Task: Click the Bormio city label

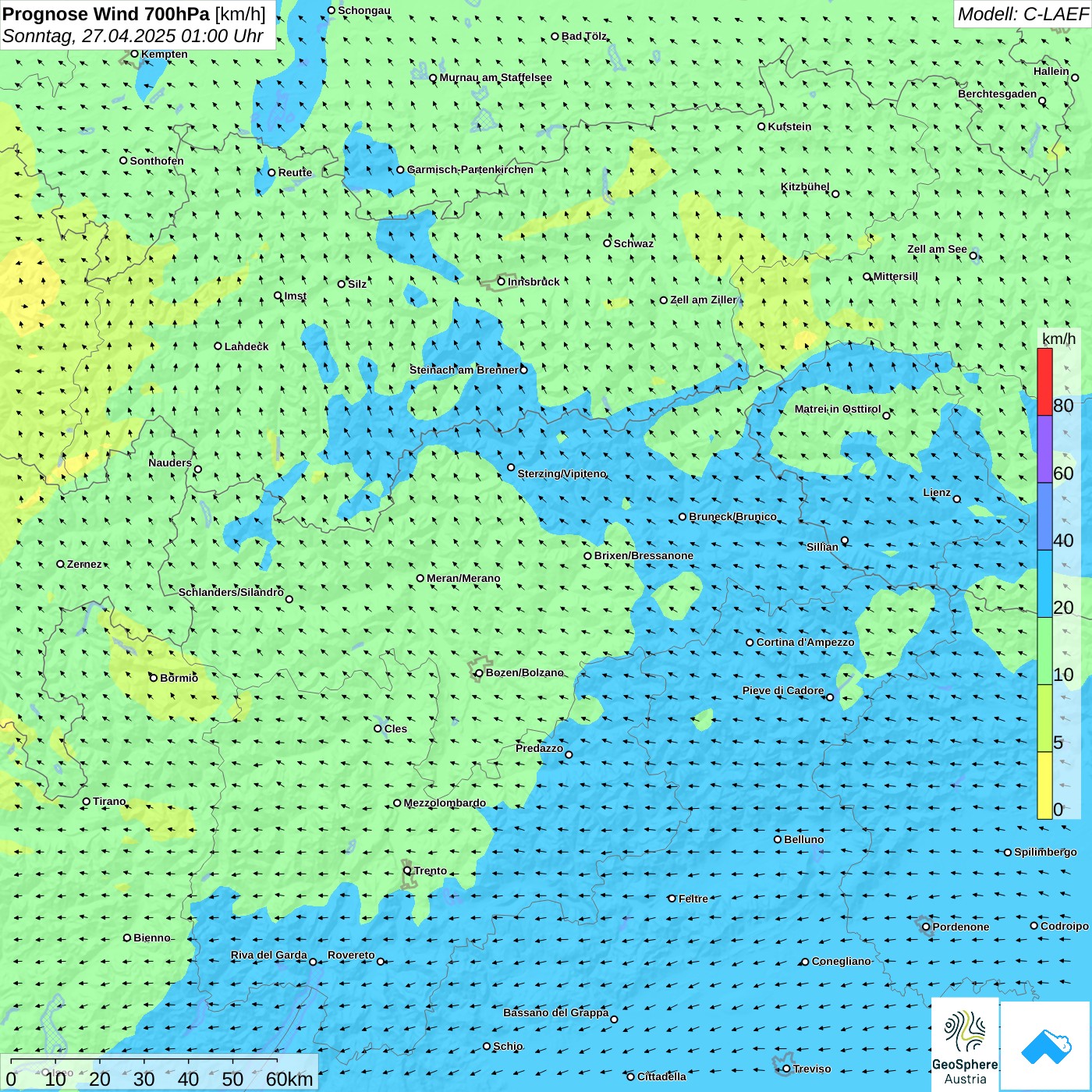Action: point(179,678)
